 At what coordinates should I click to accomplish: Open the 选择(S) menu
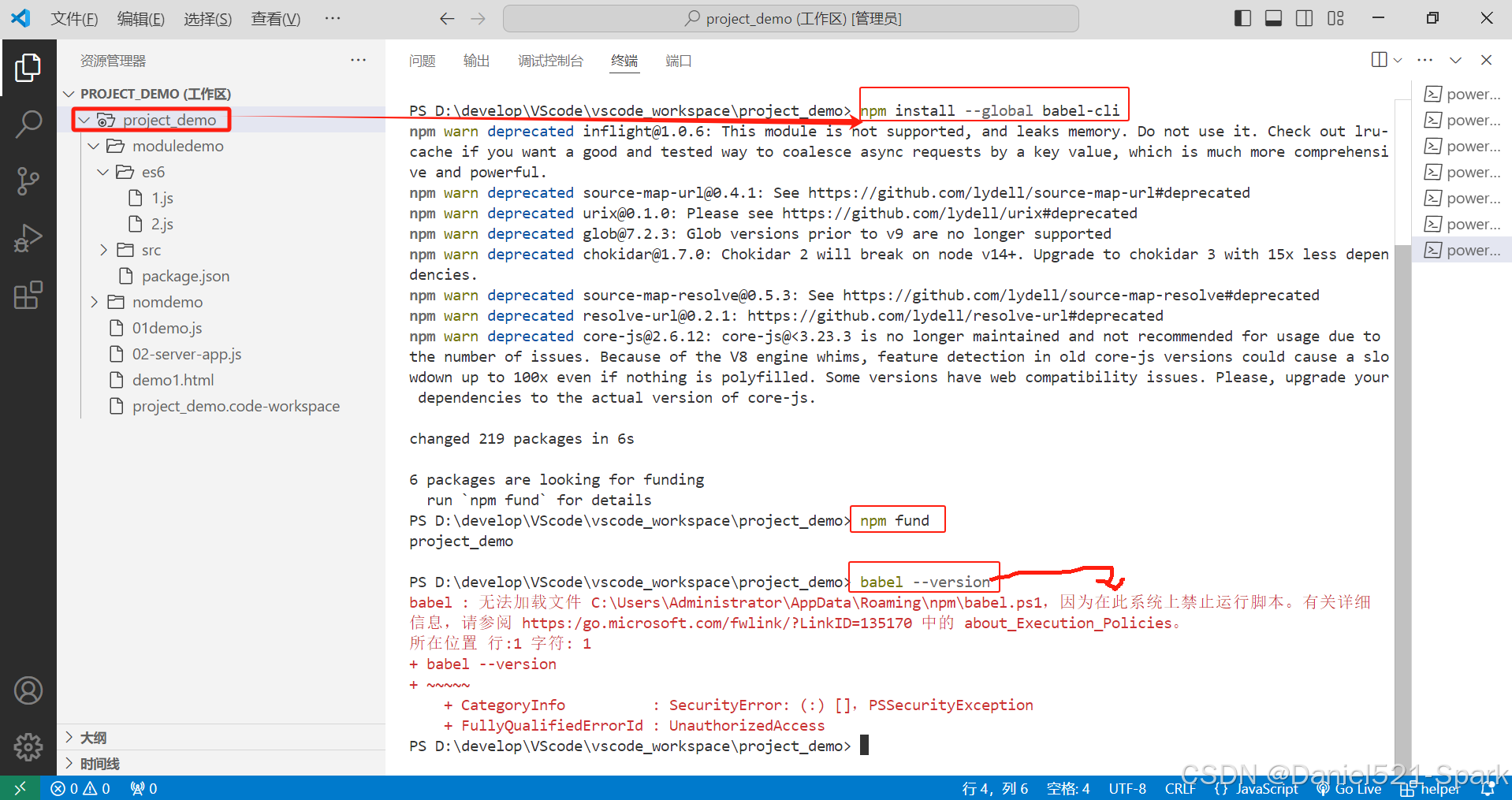(208, 19)
